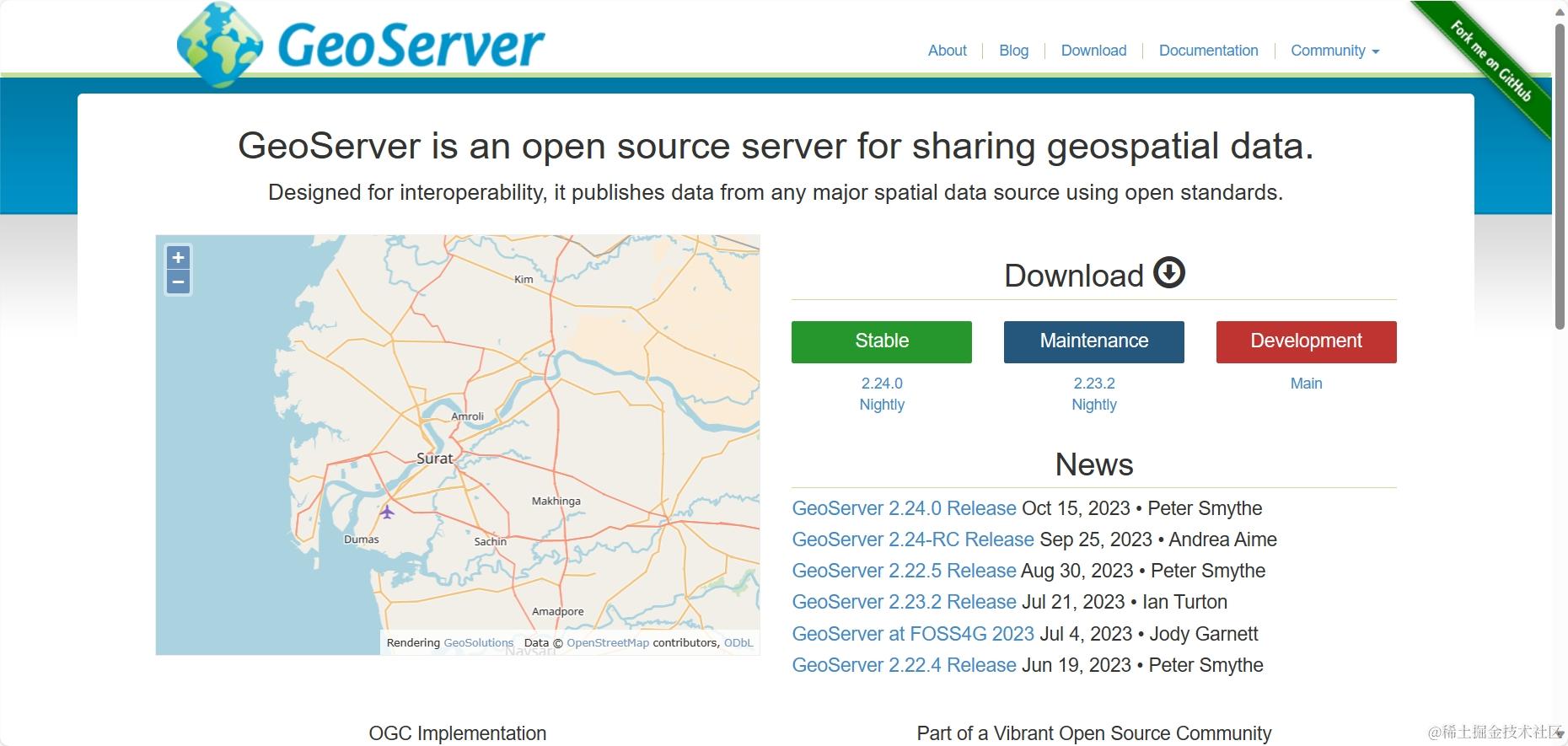Open GeoServer 2.22.5 Release news

coord(904,571)
